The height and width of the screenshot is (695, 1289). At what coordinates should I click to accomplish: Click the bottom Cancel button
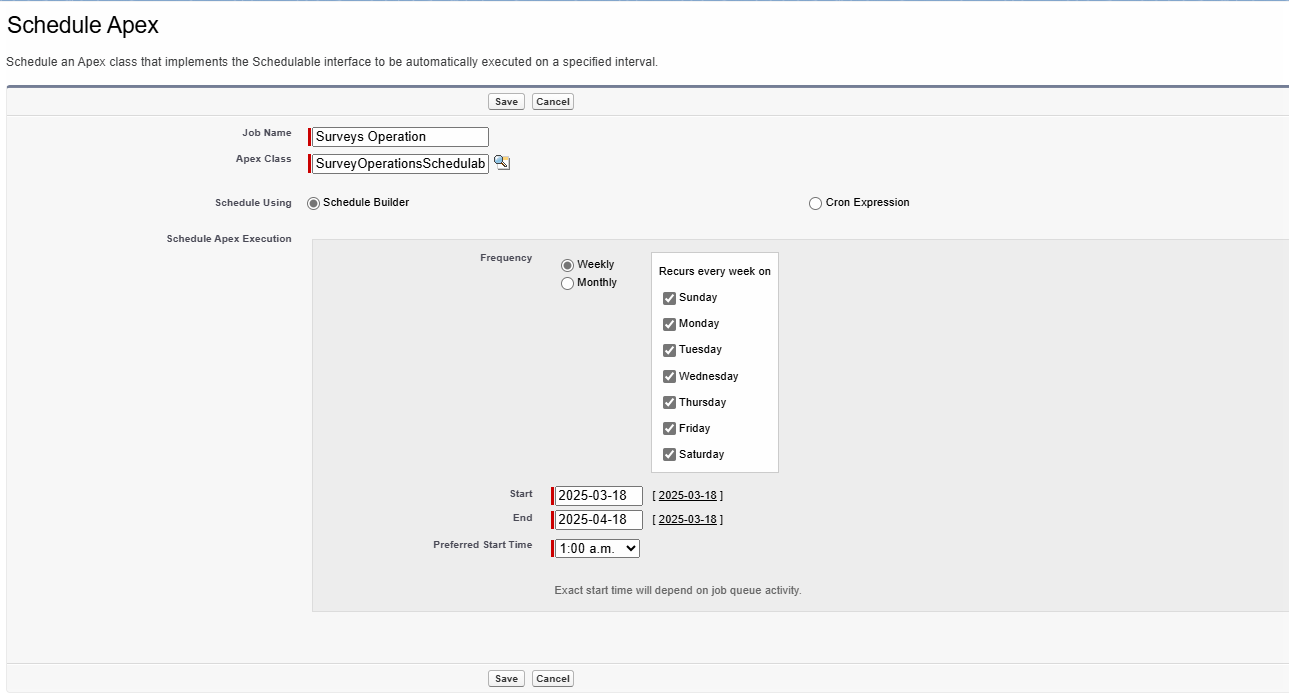552,678
